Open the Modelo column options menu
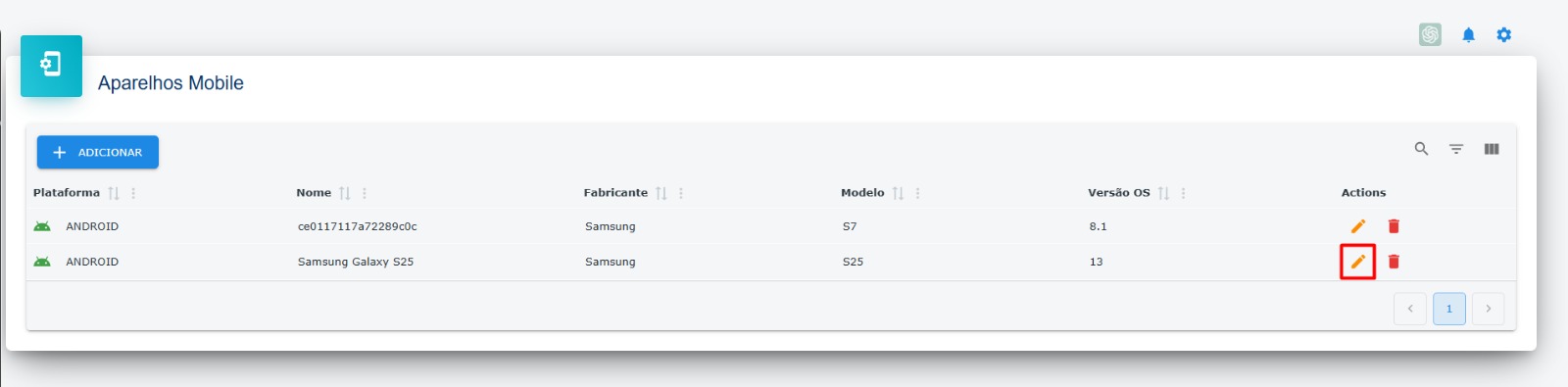 (918, 193)
